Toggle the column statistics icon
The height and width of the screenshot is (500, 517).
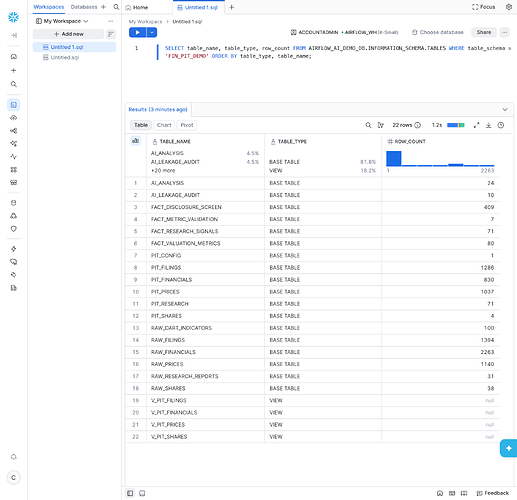135,141
